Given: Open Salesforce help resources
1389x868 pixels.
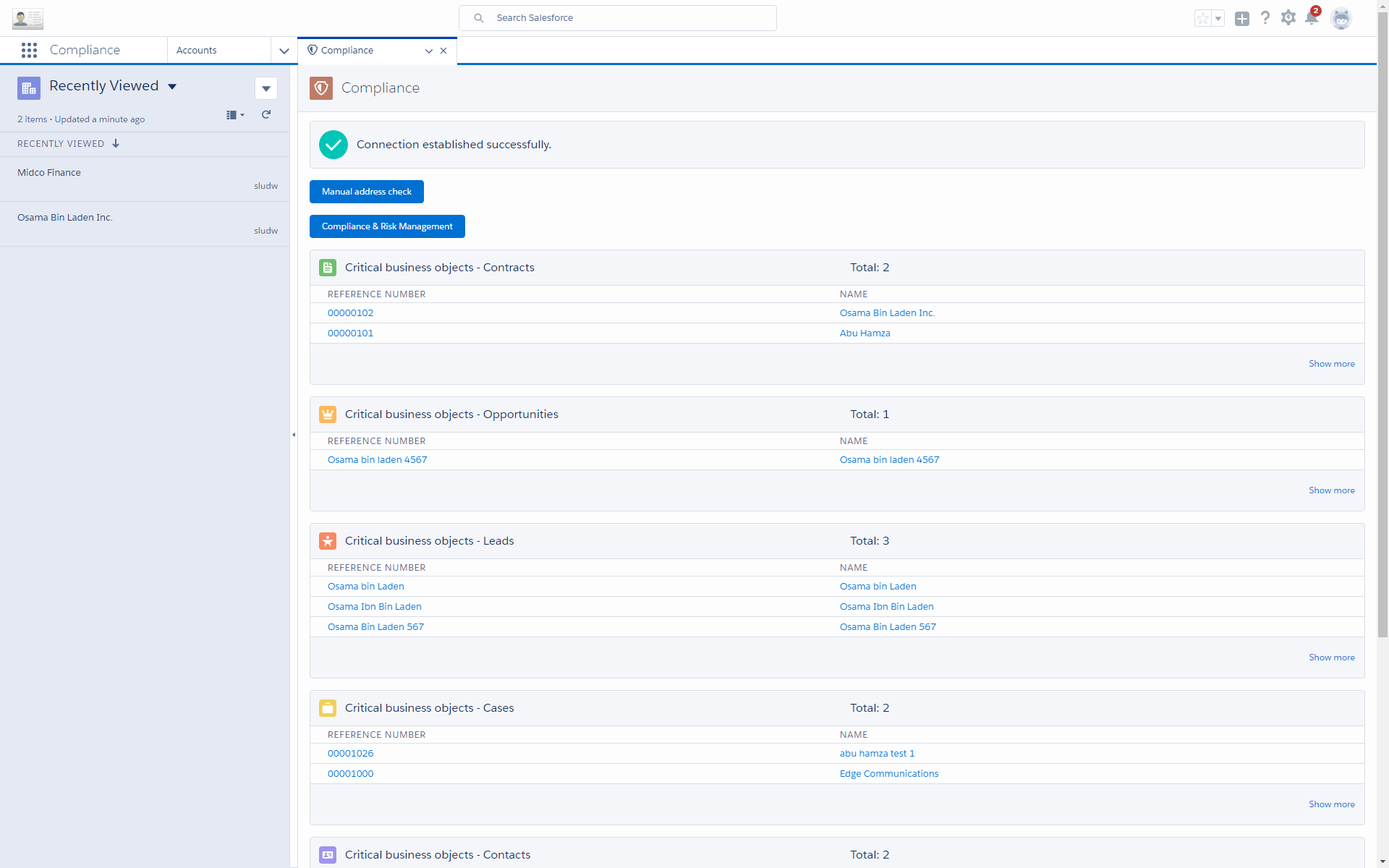Looking at the screenshot, I should (x=1265, y=18).
